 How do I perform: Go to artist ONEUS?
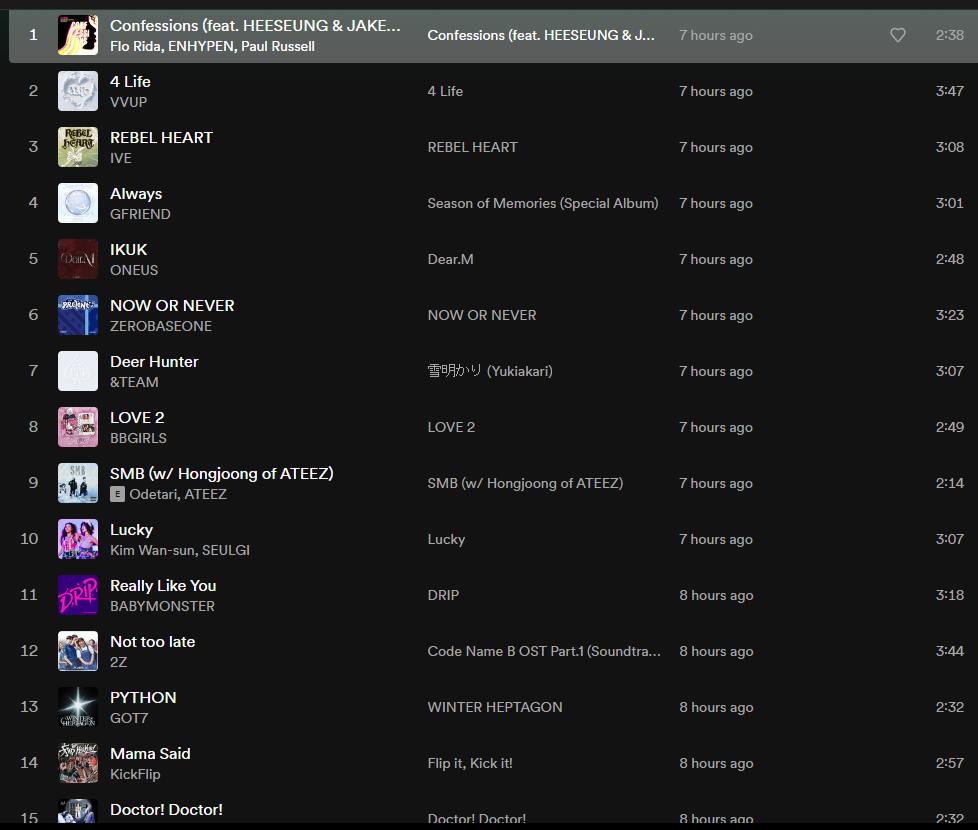134,271
